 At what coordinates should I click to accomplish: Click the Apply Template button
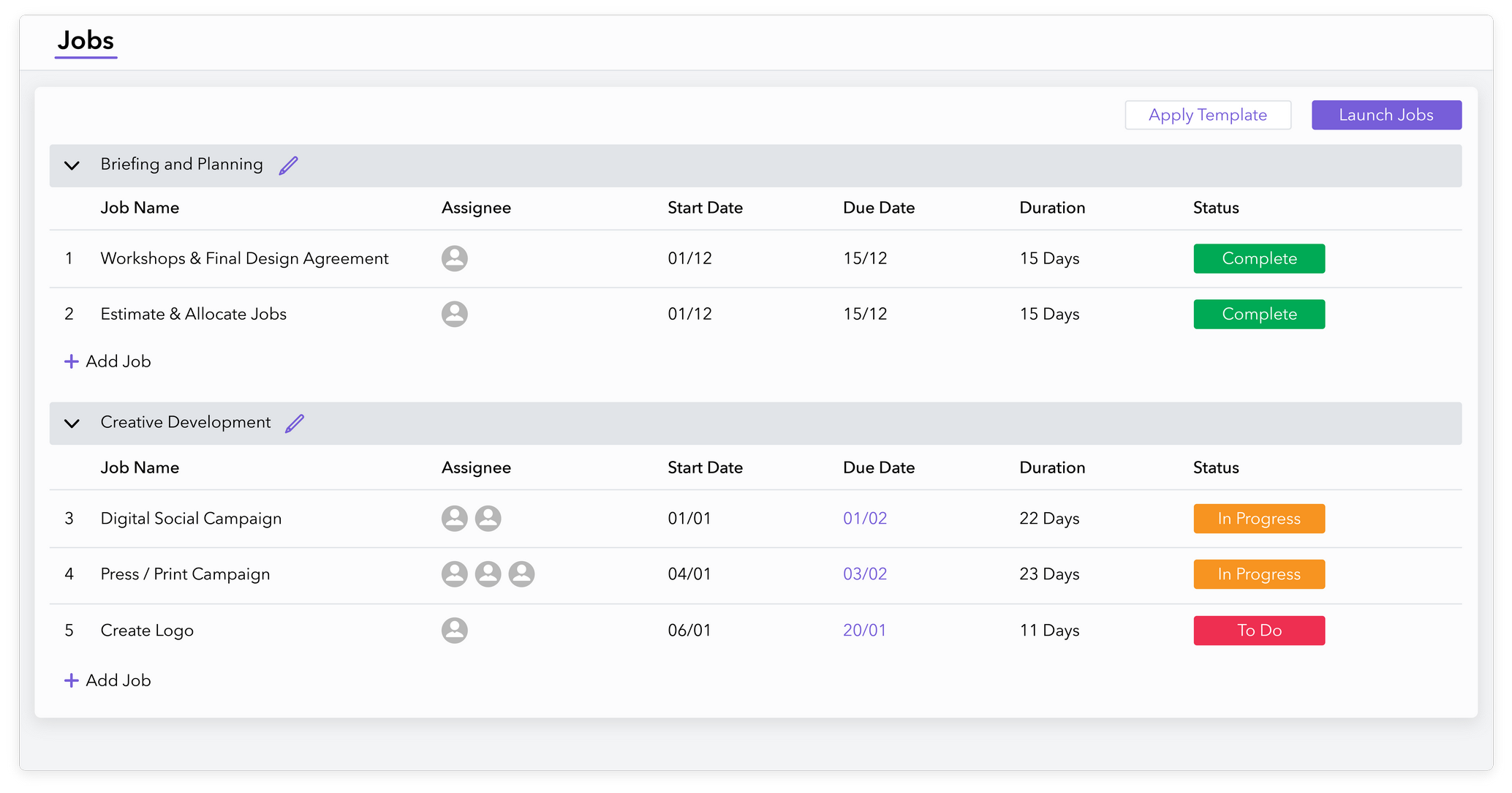1208,115
